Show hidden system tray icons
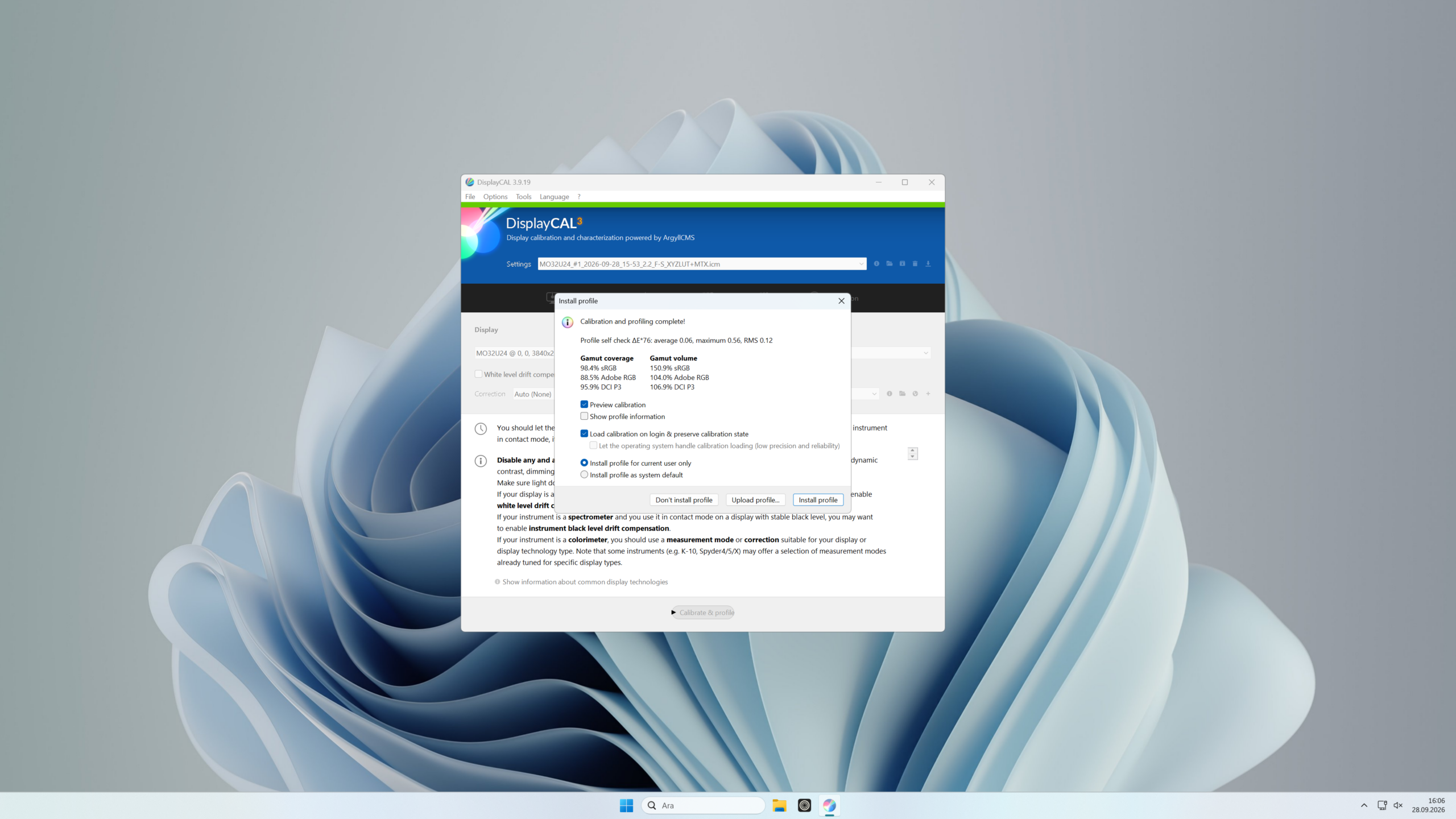Screen dimensions: 1456x819 point(1364,805)
